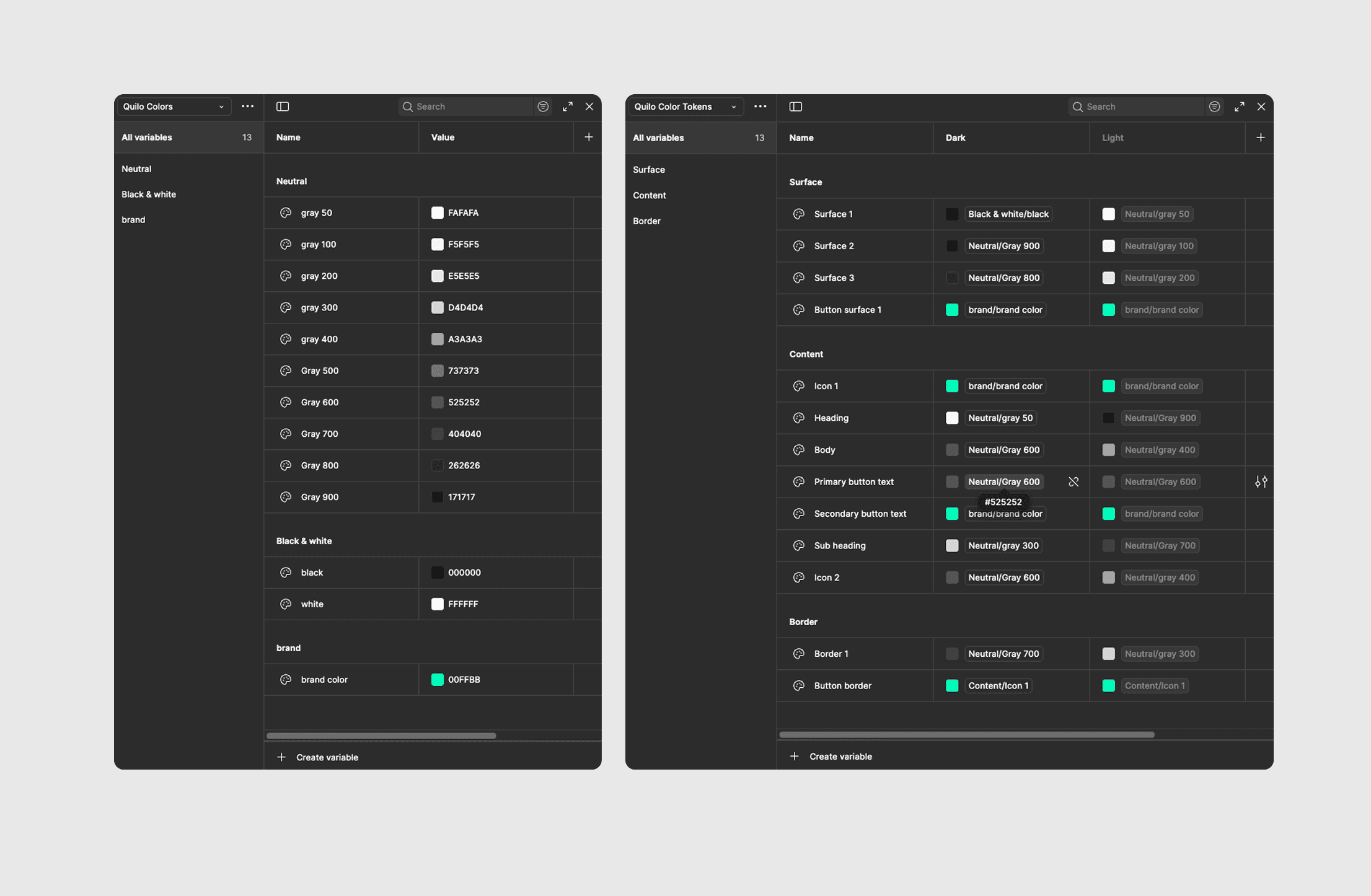
Task: Open the Quilo Color Tokens collection dropdown
Action: point(685,107)
